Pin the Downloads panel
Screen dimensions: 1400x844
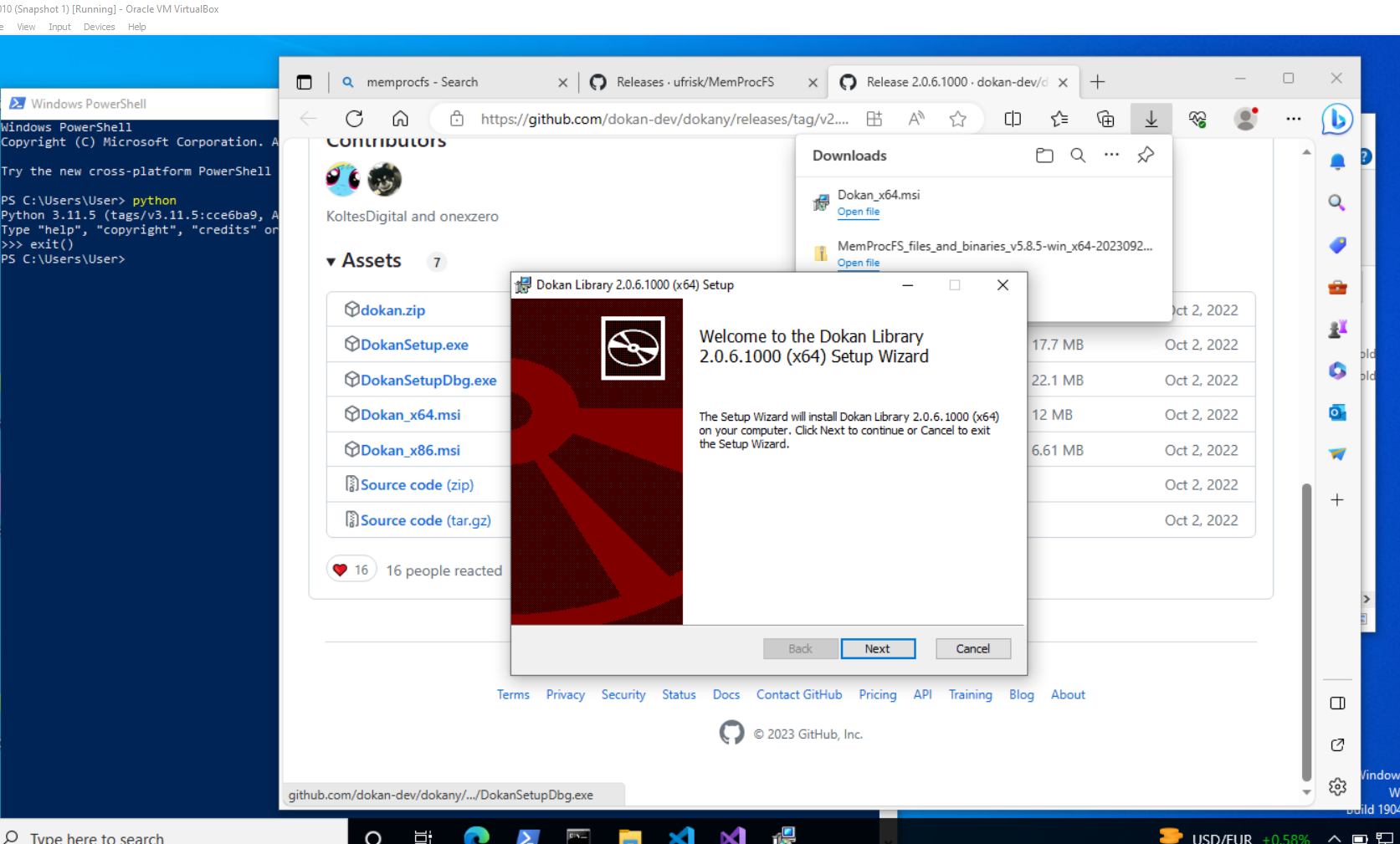tap(1146, 156)
